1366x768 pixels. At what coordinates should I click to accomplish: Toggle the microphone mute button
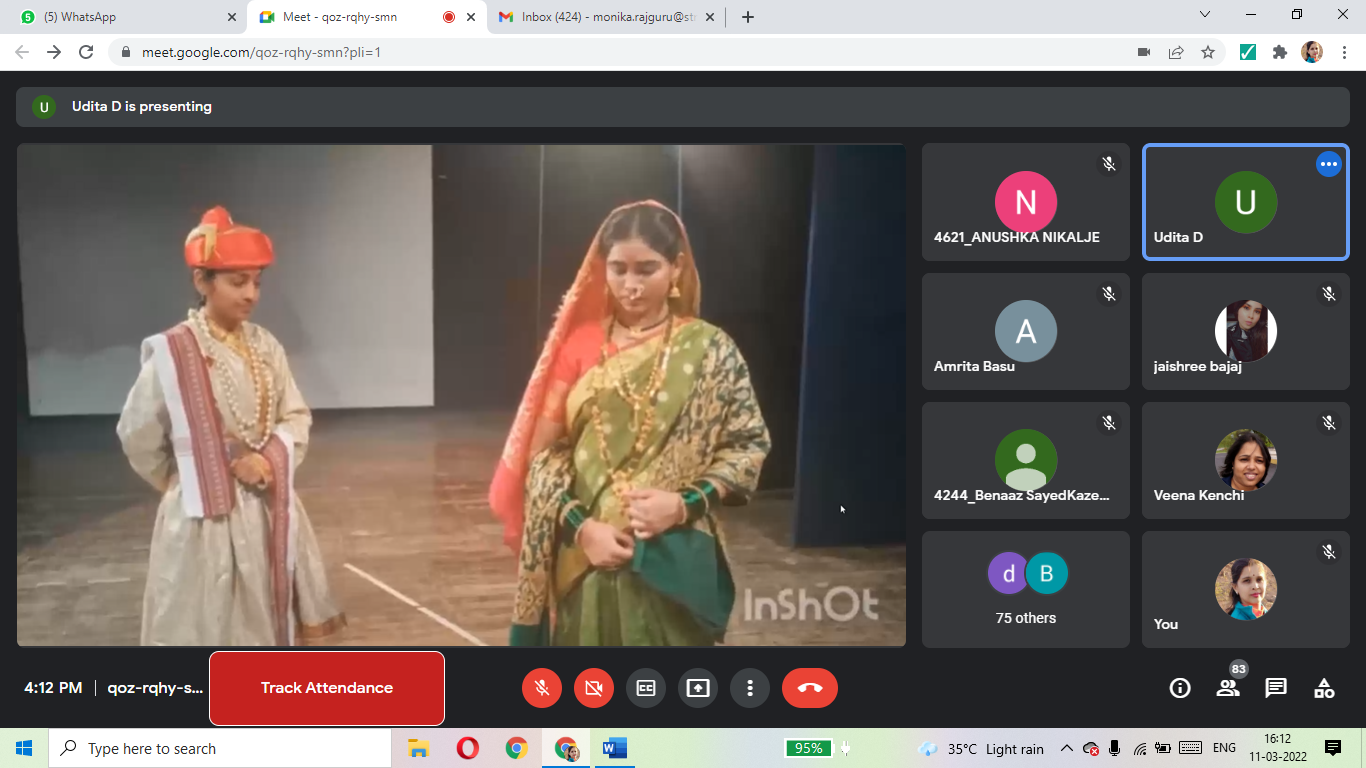pyautogui.click(x=542, y=688)
